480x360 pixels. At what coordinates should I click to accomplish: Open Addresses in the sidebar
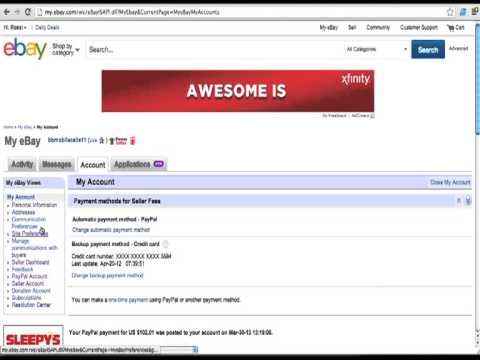point(23,212)
